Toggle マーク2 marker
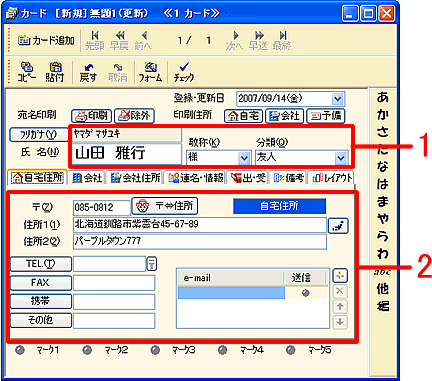Viewport: 432px width, 381px height. (88, 350)
